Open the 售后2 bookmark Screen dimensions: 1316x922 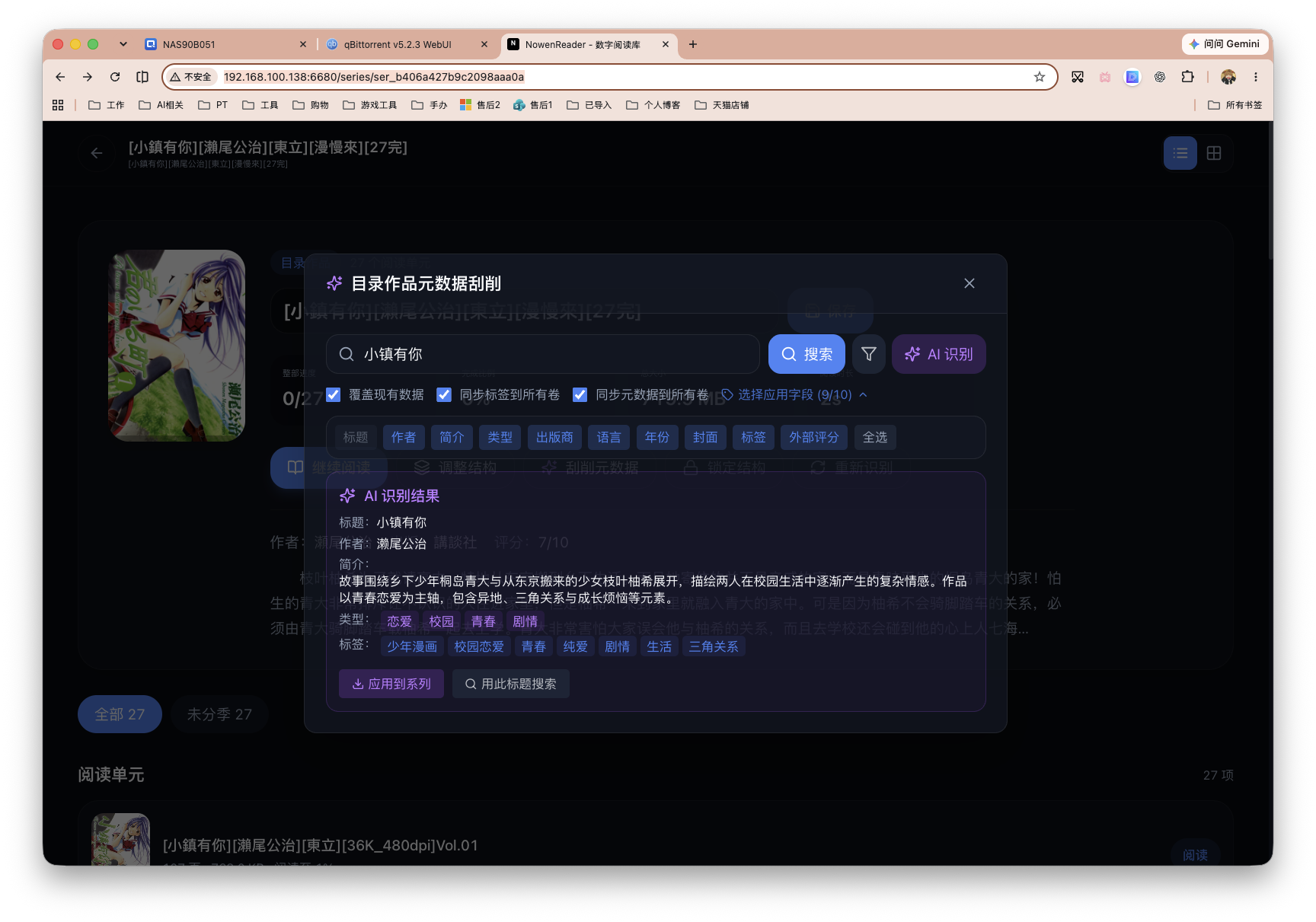481,105
